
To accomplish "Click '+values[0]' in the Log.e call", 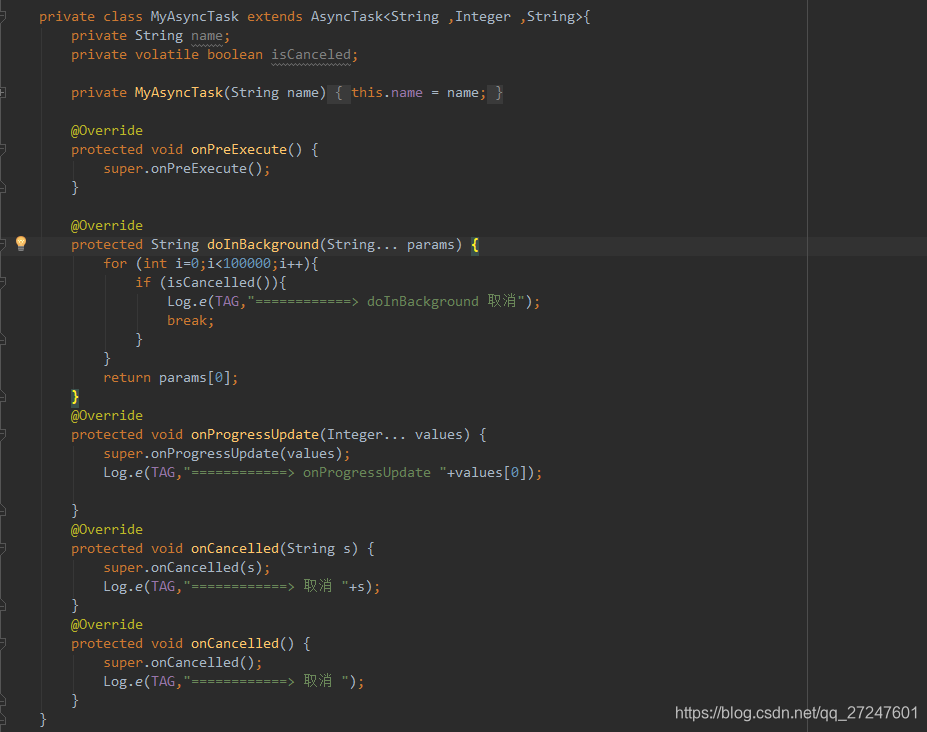I will [x=487, y=473].
